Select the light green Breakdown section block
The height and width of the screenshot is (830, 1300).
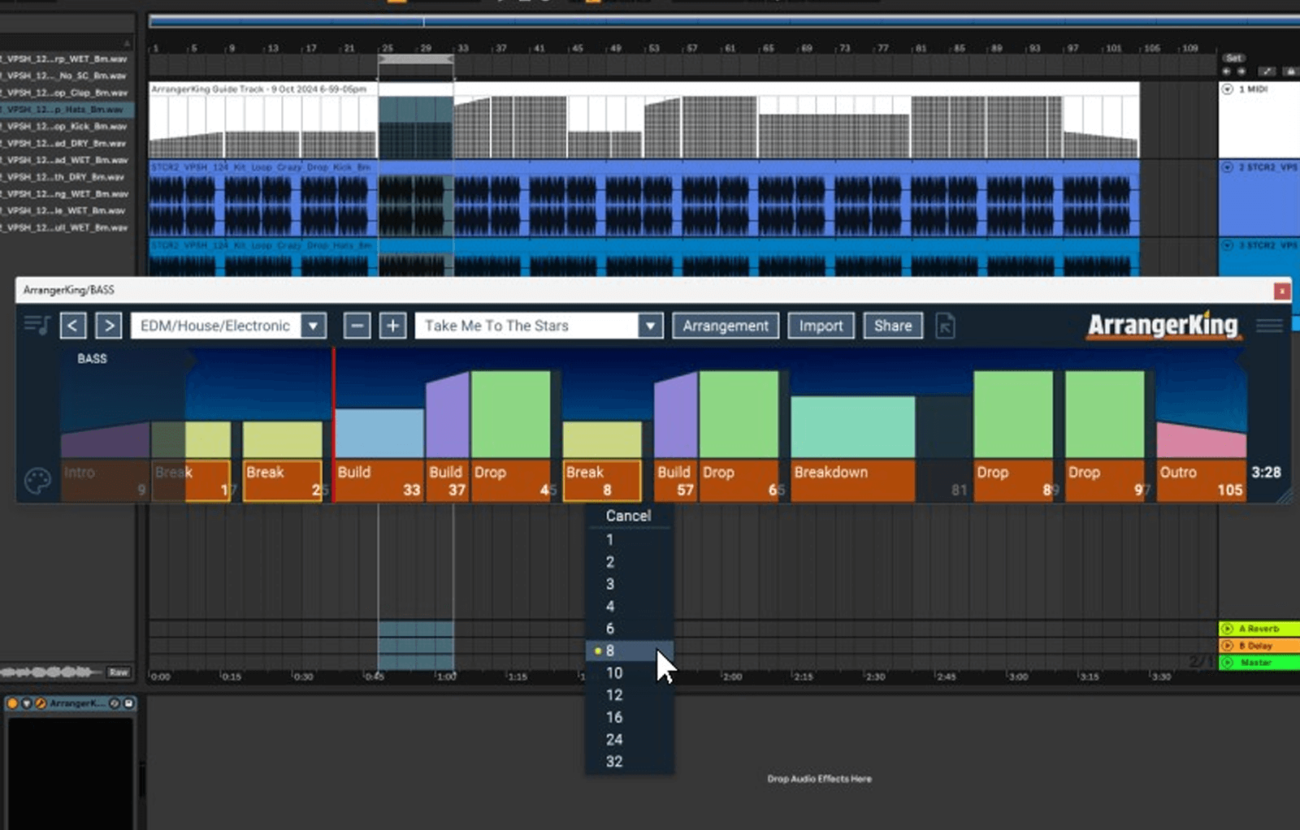[852, 428]
